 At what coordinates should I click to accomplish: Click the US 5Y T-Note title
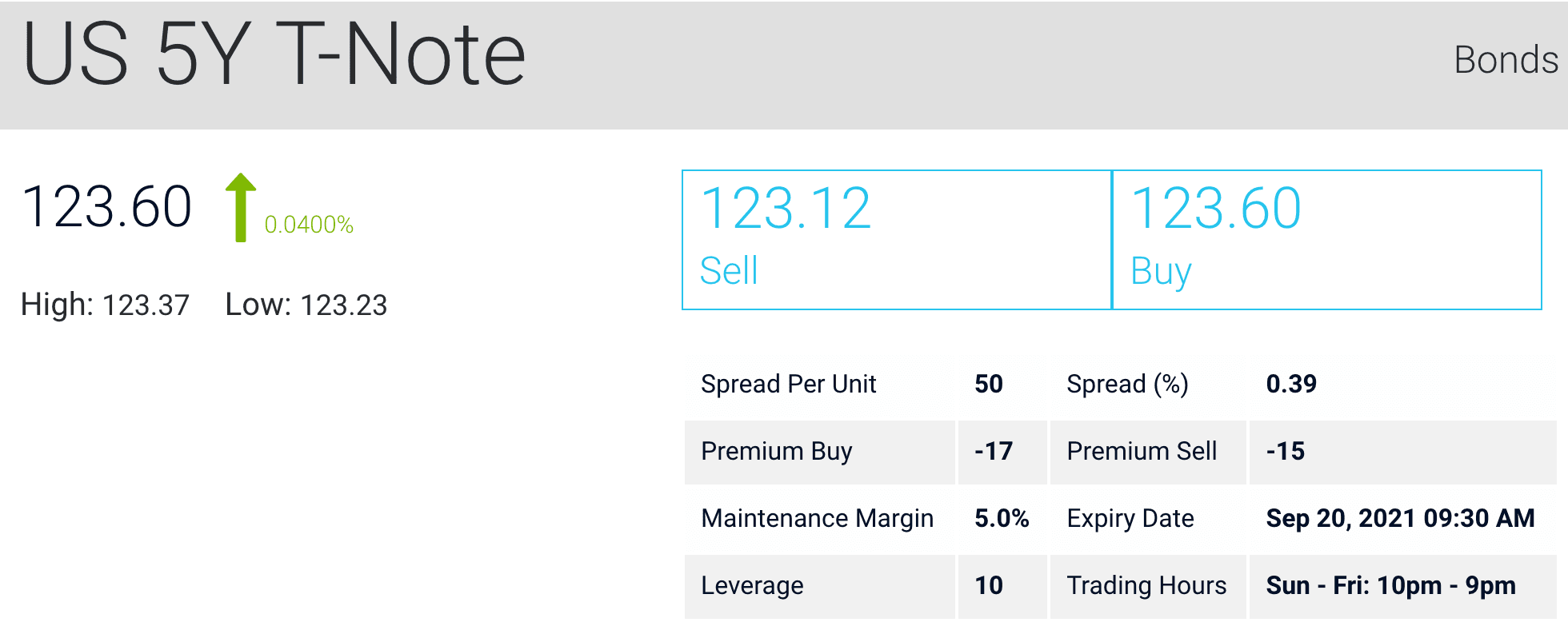pyautogui.click(x=274, y=54)
